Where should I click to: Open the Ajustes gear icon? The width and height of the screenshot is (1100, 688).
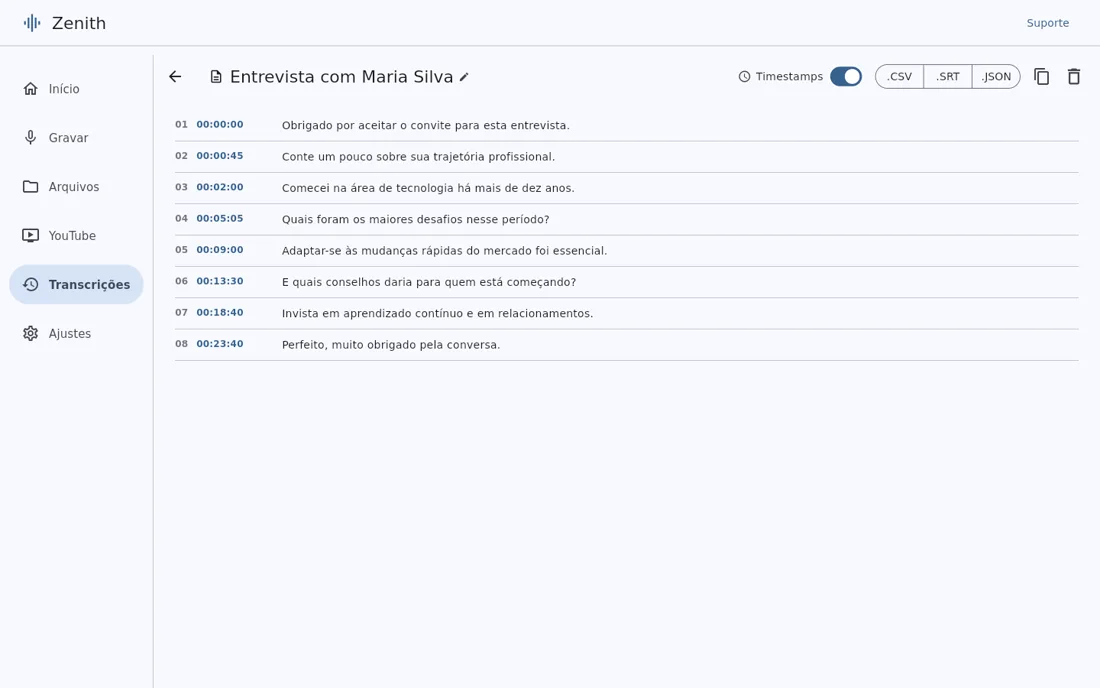[x=30, y=333]
